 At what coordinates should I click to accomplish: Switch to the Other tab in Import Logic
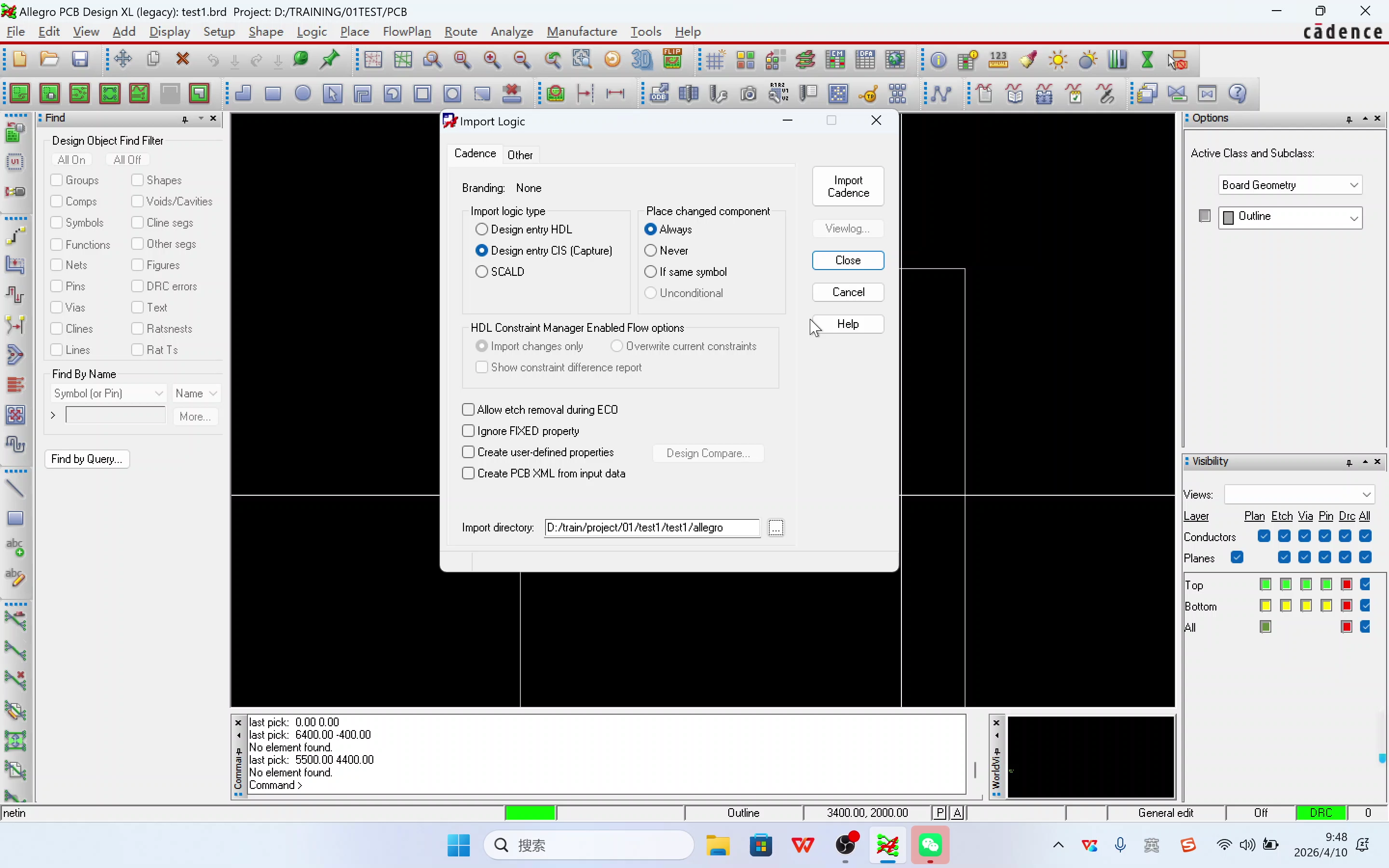[520, 154]
